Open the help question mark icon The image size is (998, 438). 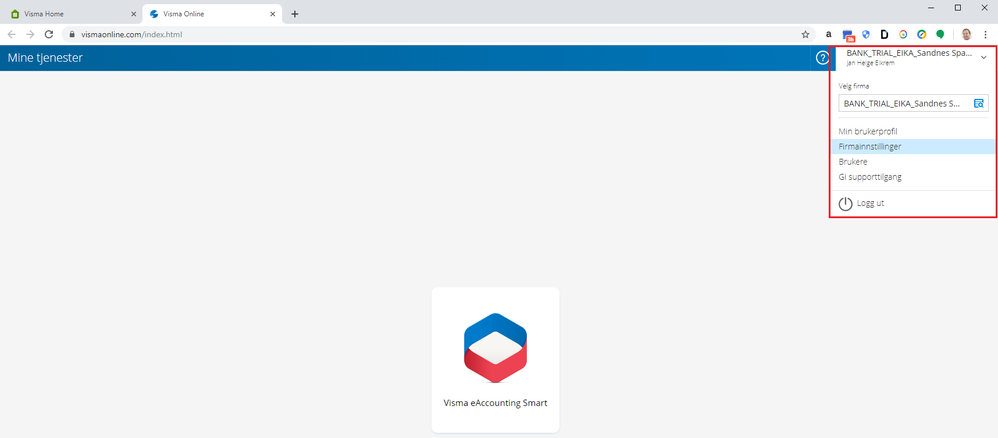[822, 59]
